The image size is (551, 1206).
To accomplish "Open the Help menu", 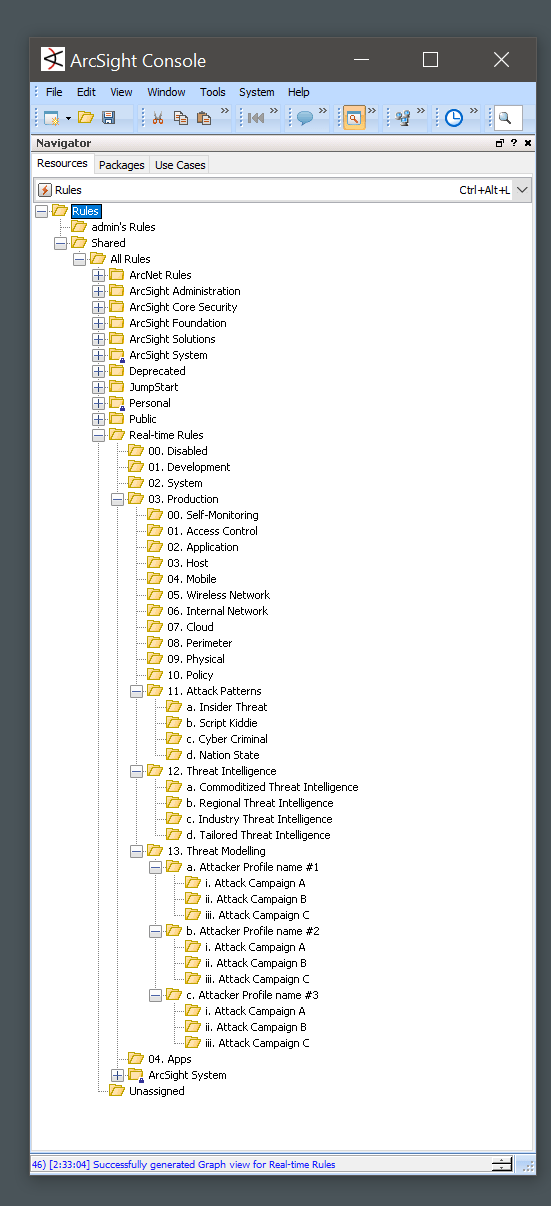I will click(299, 92).
